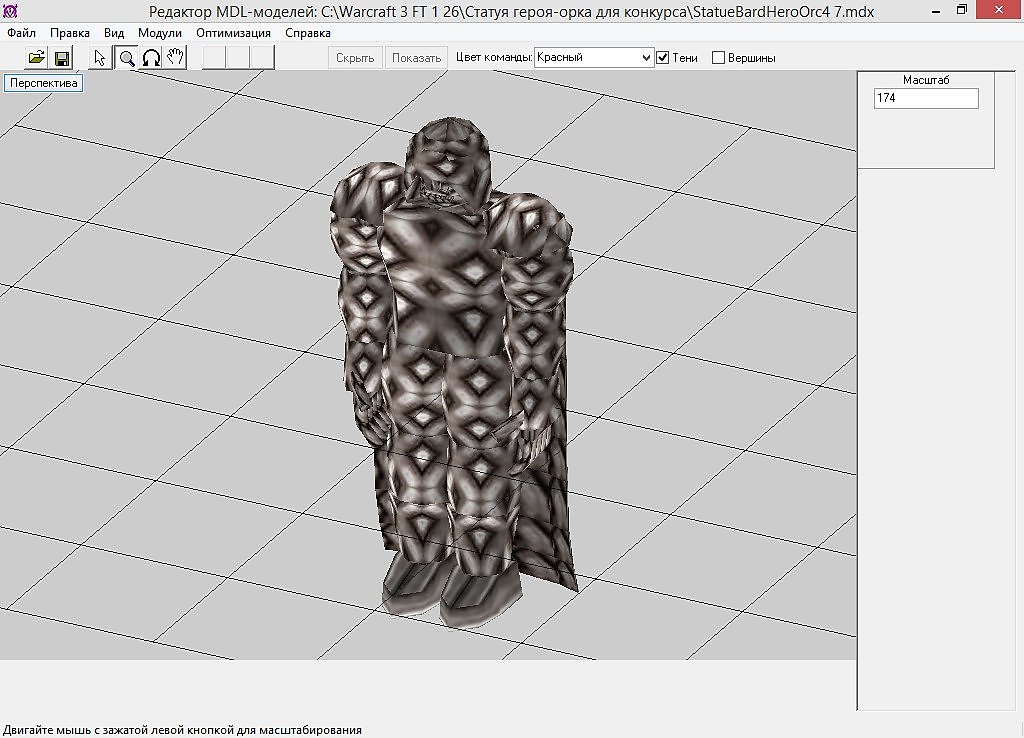Screen dimensions: 1024x738
Task: Click the save floppy disk icon
Action: 62,57
